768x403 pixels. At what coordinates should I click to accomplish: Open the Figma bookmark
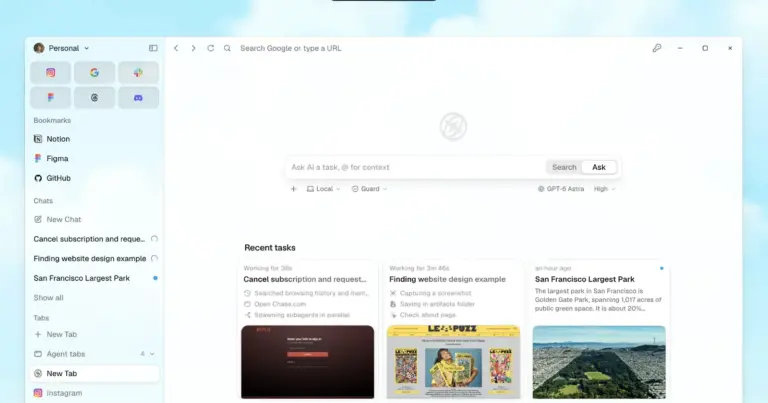point(95,158)
